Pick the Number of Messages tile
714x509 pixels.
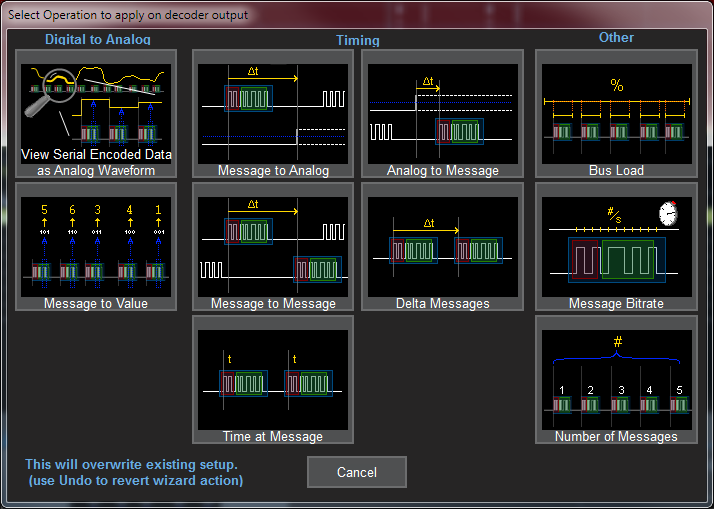coord(616,379)
